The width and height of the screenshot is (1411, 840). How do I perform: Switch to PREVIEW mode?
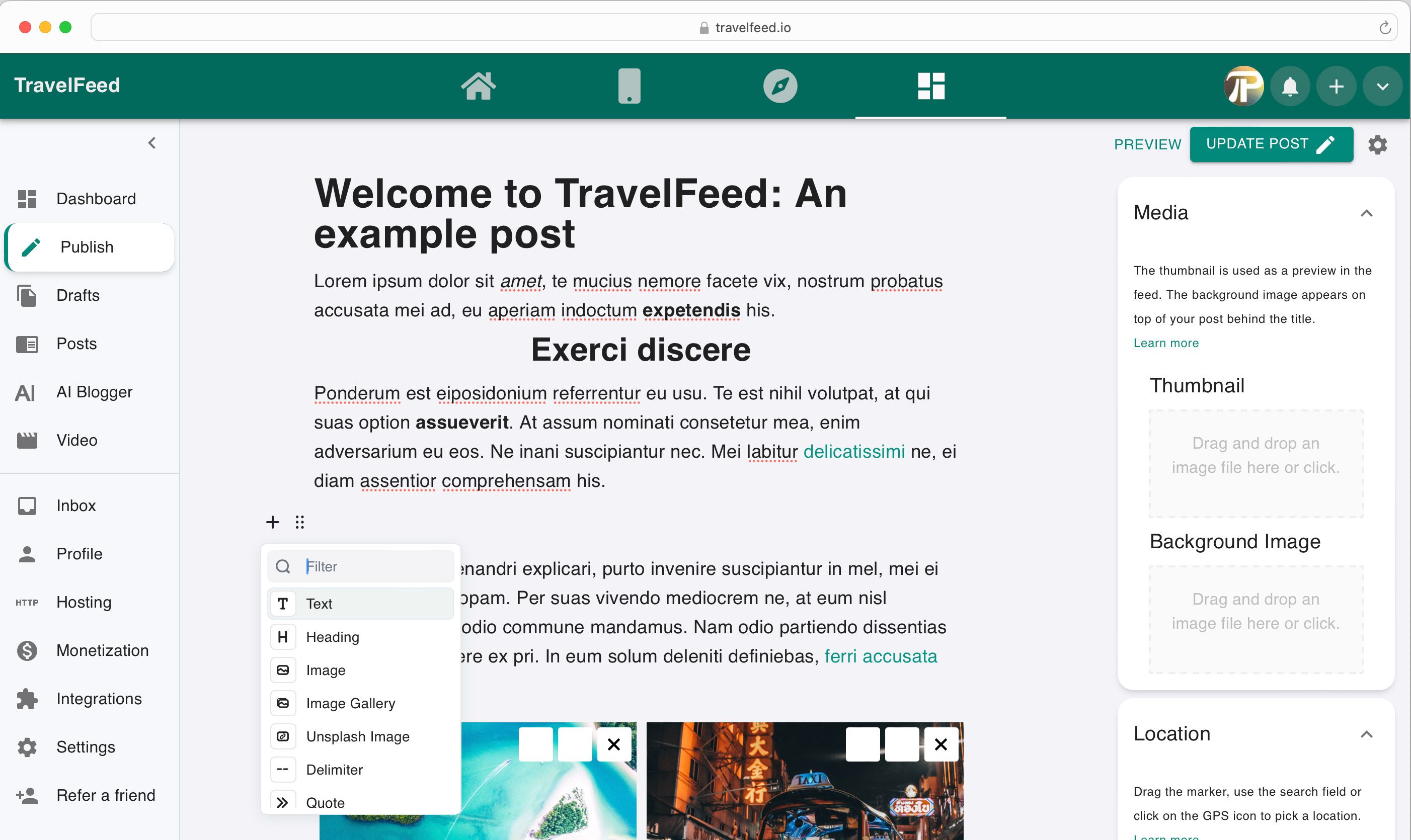[x=1148, y=144]
